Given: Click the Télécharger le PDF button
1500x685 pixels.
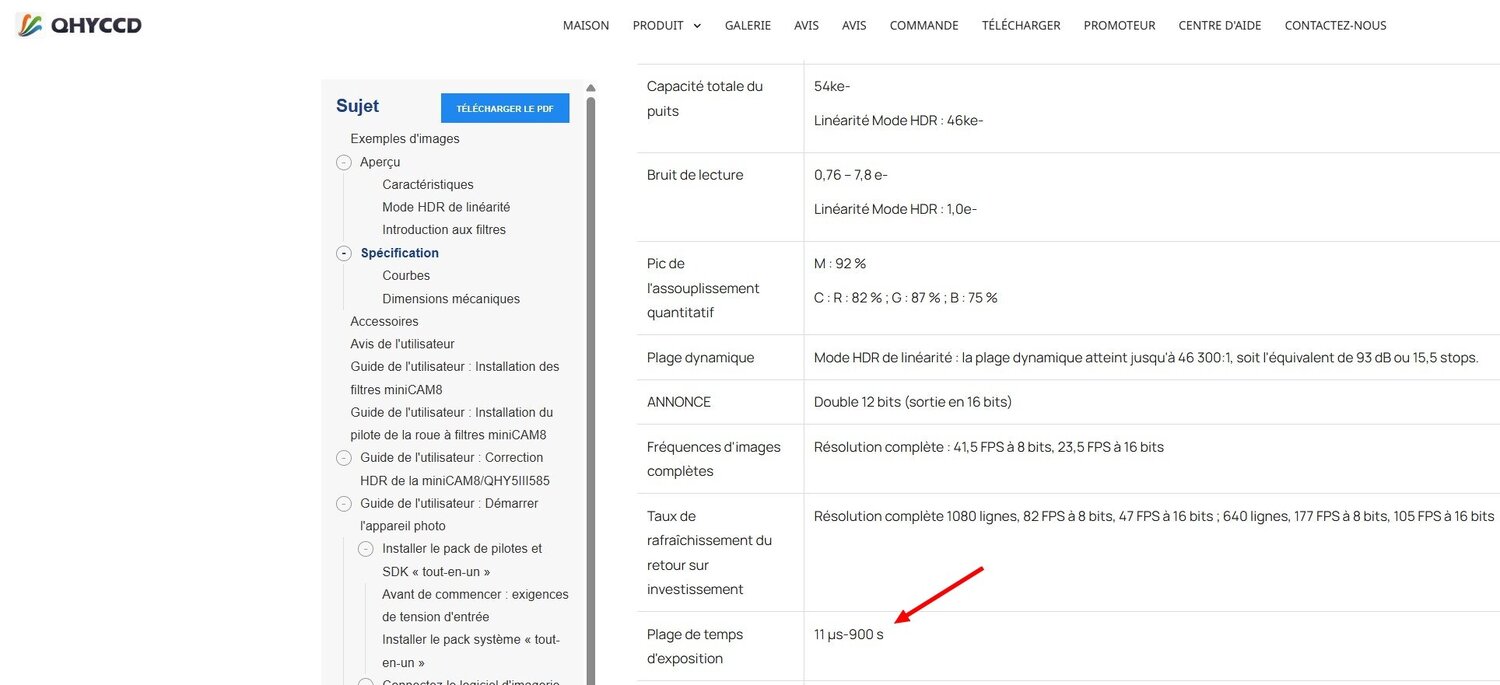Looking at the screenshot, I should [505, 108].
